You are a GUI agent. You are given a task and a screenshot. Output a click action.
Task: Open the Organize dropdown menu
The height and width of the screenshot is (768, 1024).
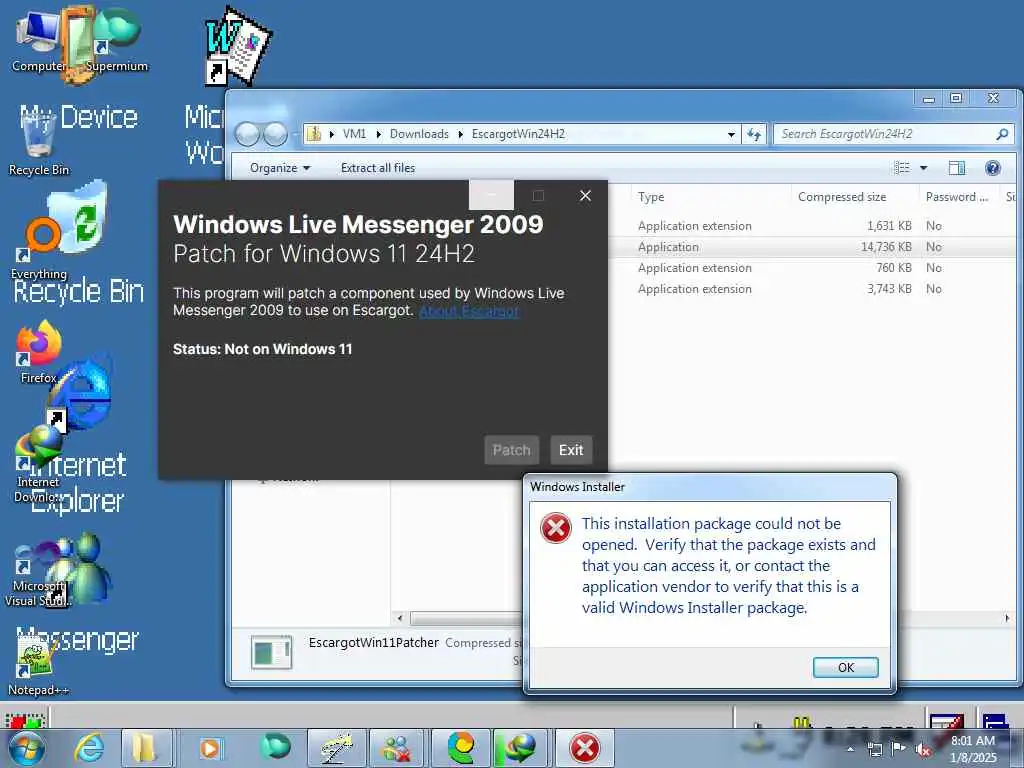tap(280, 168)
